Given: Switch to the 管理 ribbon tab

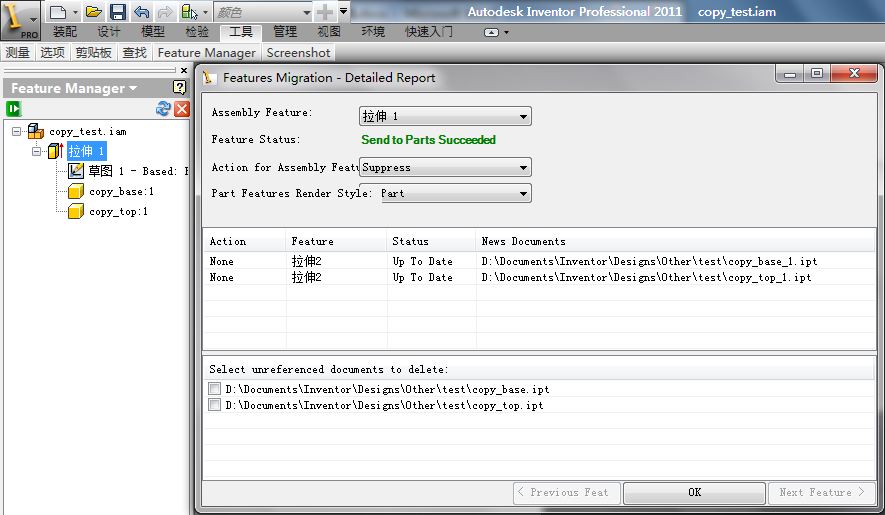Looking at the screenshot, I should point(285,32).
